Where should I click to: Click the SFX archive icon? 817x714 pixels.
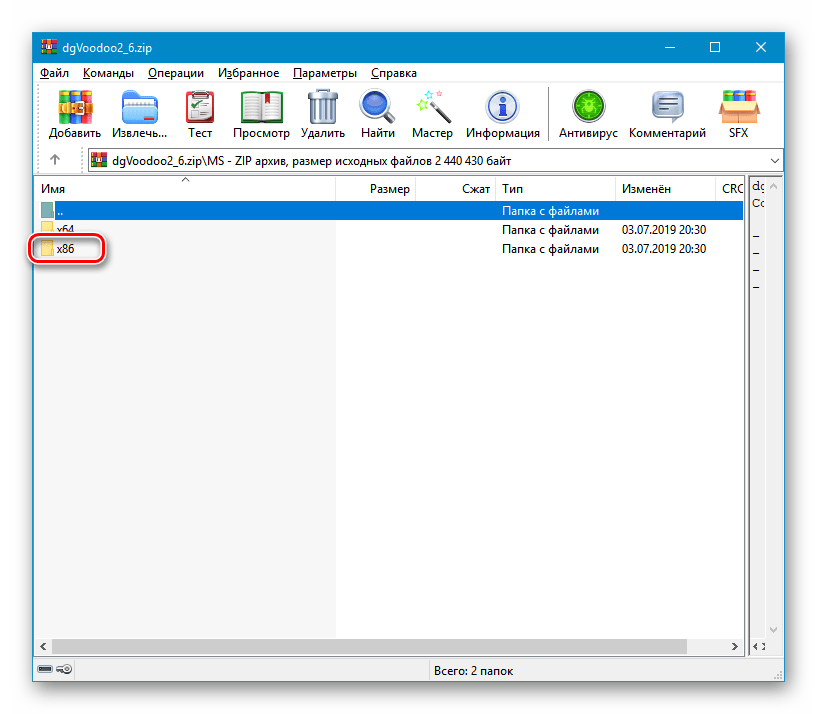[x=739, y=114]
